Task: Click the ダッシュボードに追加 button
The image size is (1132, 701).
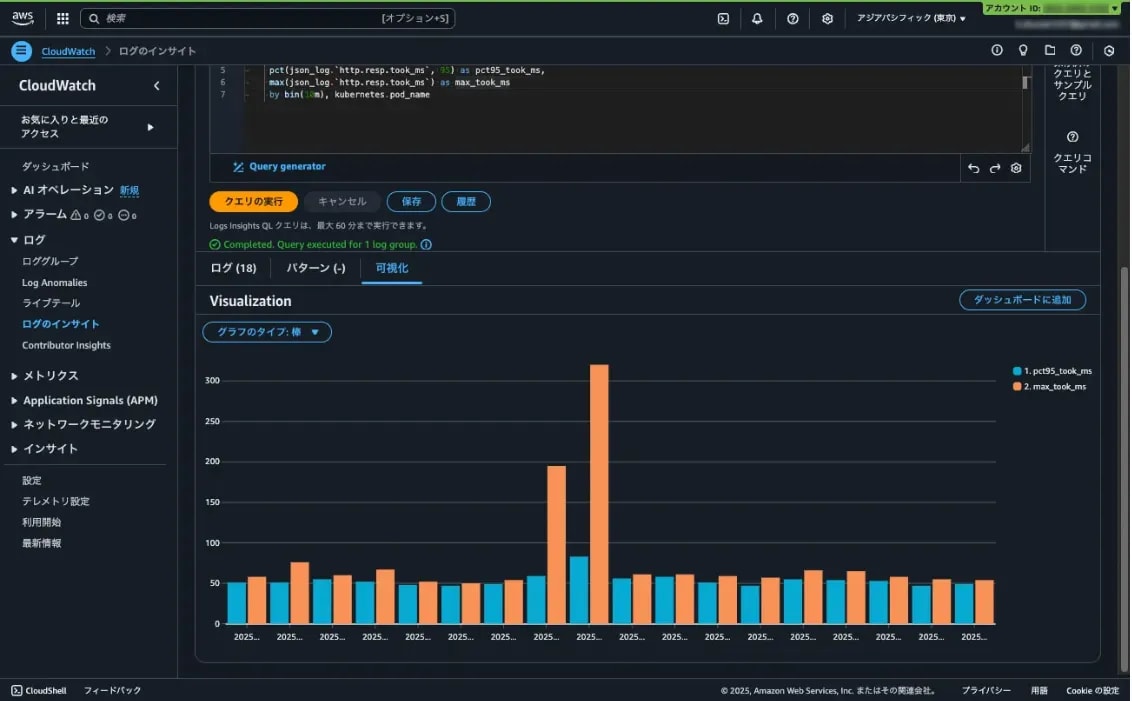Action: tap(1022, 300)
